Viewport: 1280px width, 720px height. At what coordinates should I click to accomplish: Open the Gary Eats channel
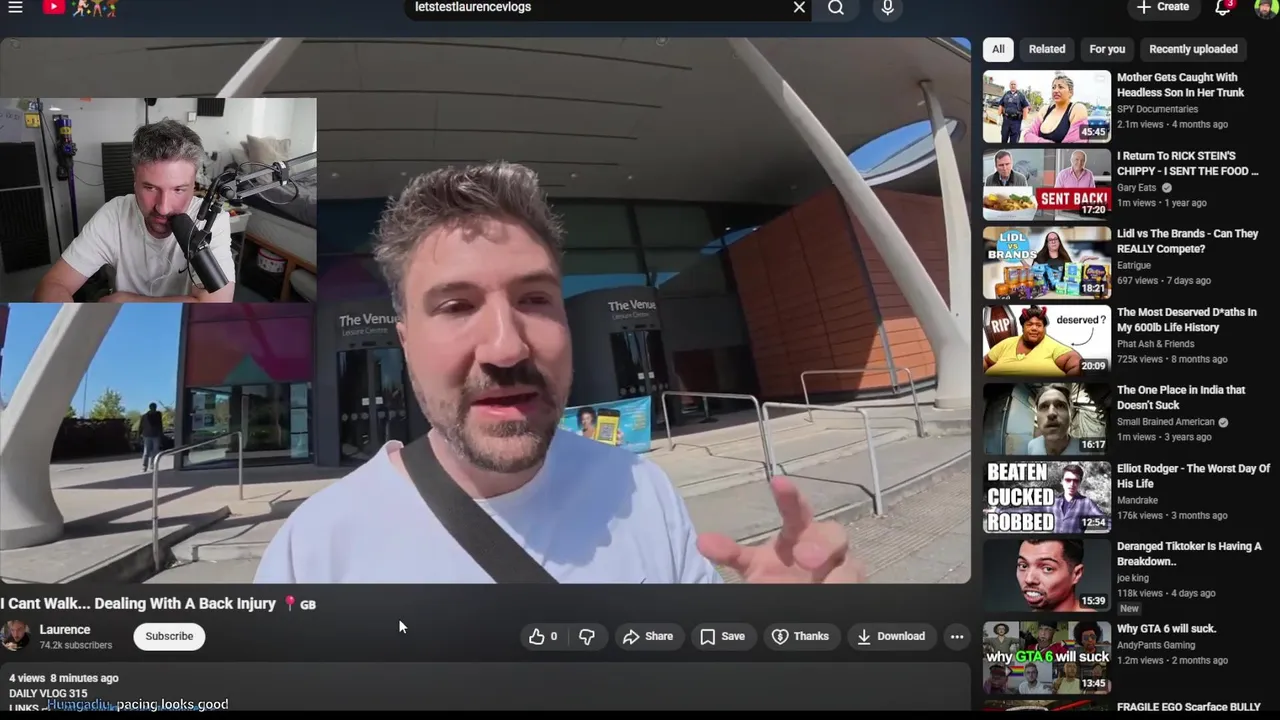(1136, 187)
